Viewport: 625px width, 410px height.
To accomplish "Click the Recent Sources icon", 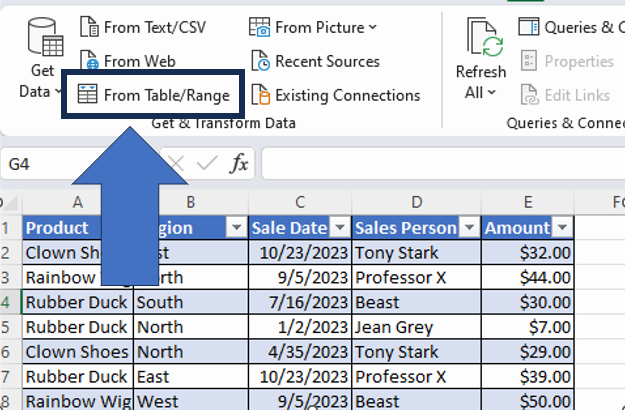I will pyautogui.click(x=260, y=61).
